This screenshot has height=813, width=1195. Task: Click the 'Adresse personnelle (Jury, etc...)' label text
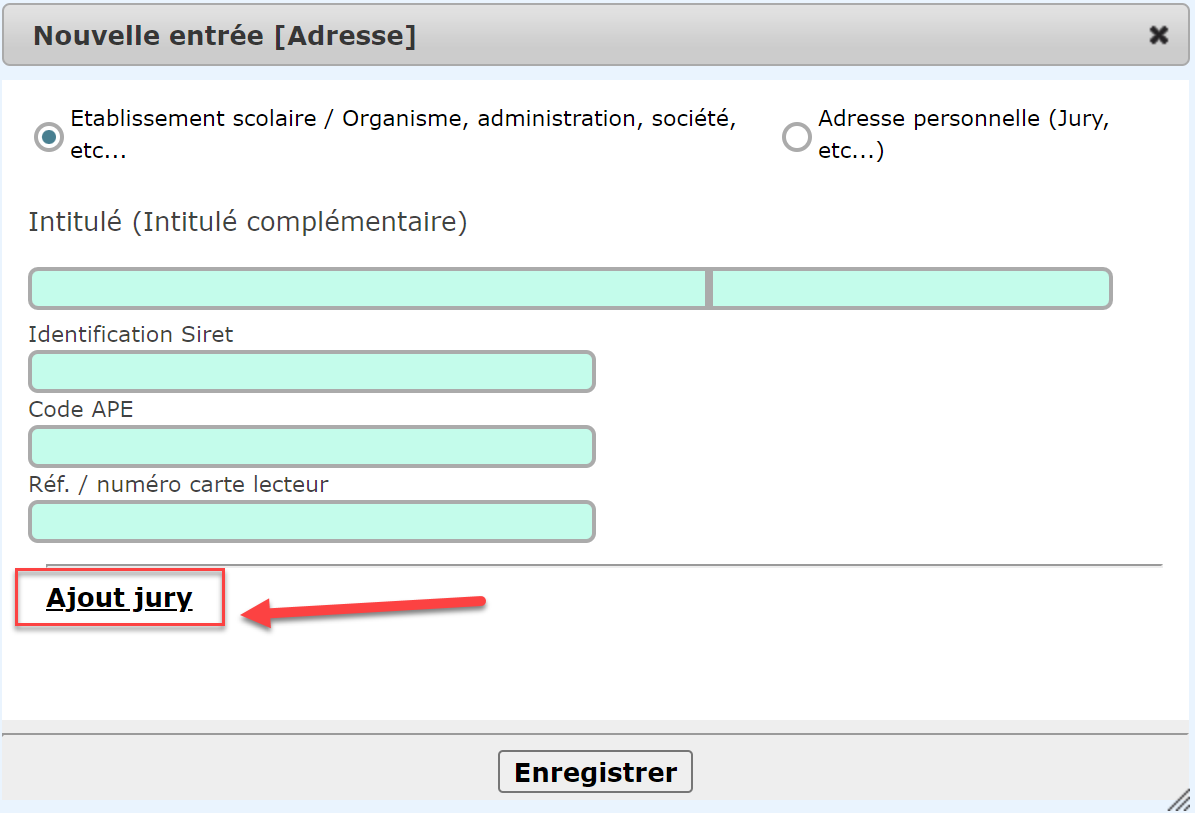963,134
